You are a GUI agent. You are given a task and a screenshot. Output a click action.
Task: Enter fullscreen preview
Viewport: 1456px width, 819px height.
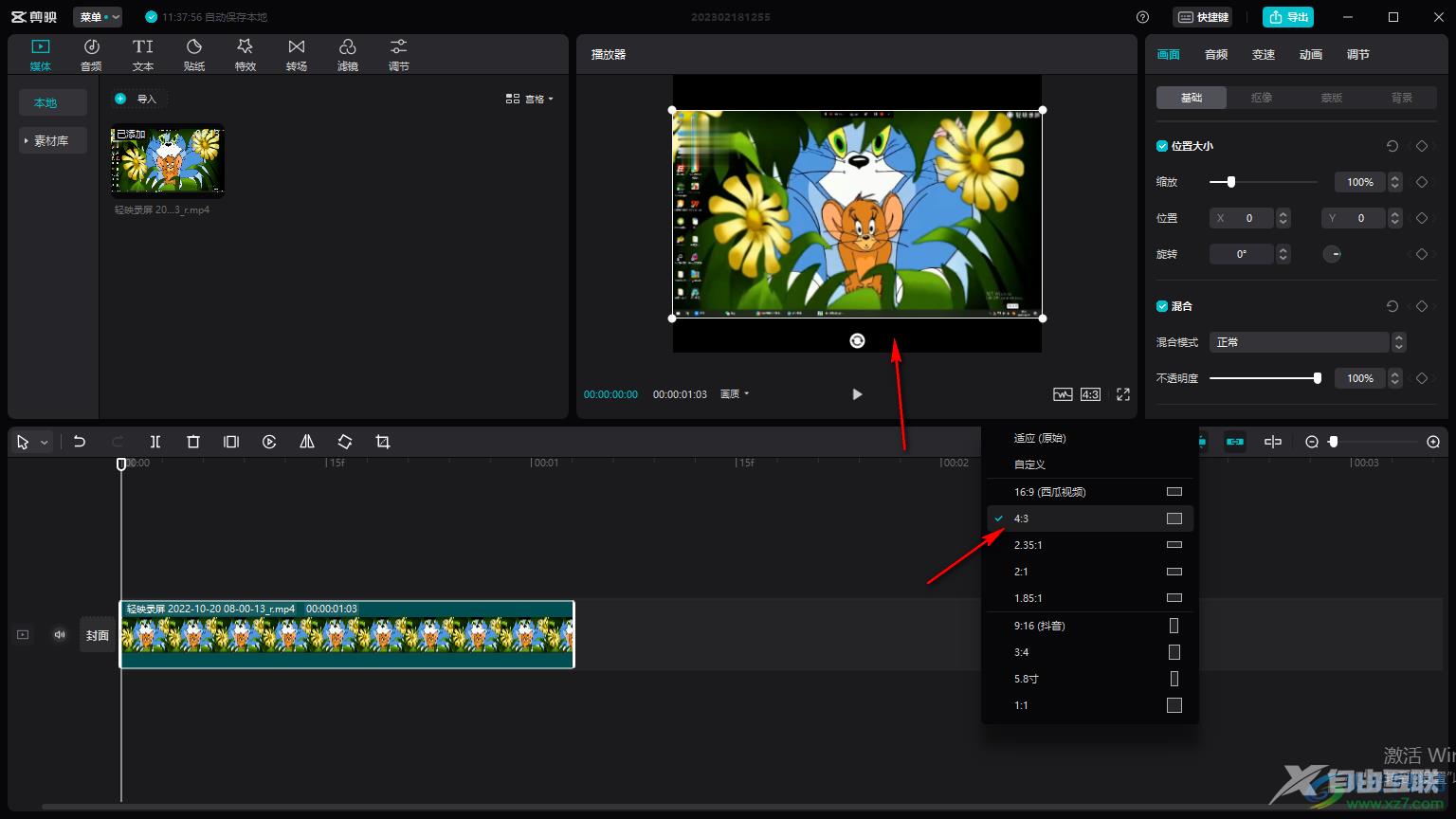point(1123,394)
